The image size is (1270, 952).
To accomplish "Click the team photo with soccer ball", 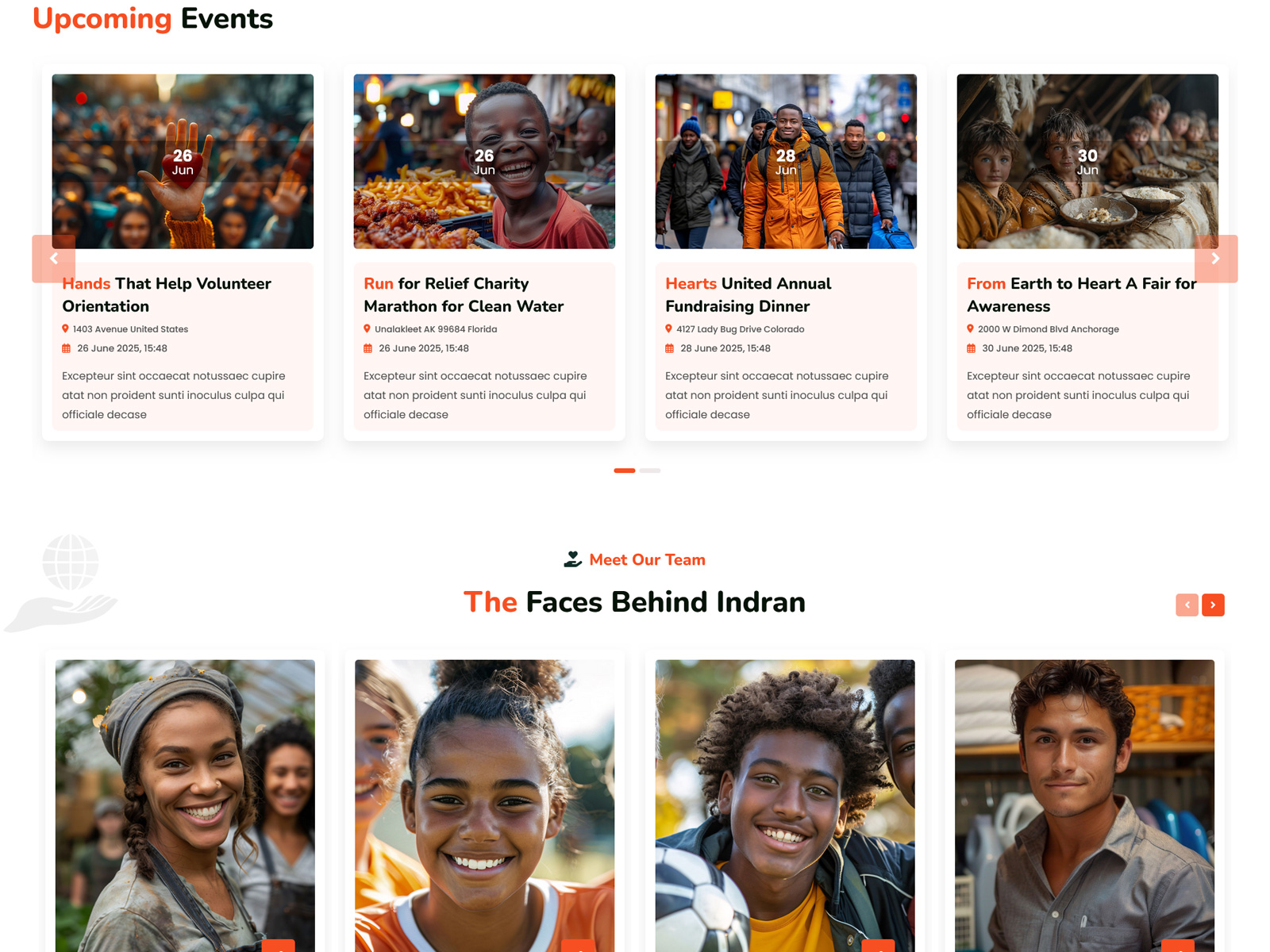I will [x=785, y=805].
